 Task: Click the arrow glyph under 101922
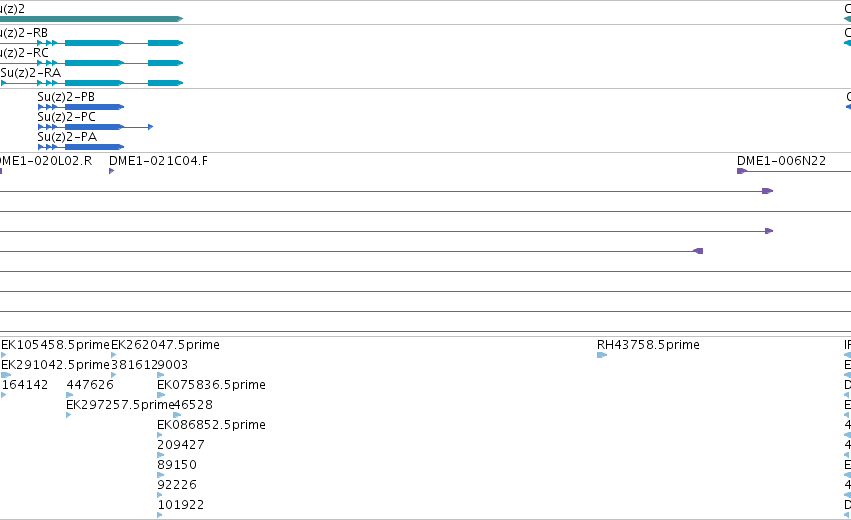160,515
